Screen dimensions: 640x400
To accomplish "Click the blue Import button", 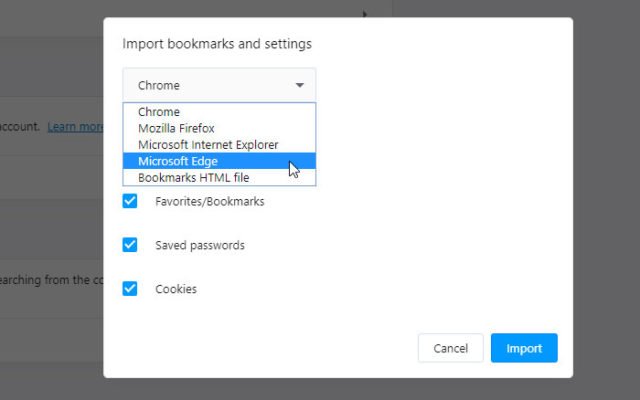I will [x=524, y=348].
